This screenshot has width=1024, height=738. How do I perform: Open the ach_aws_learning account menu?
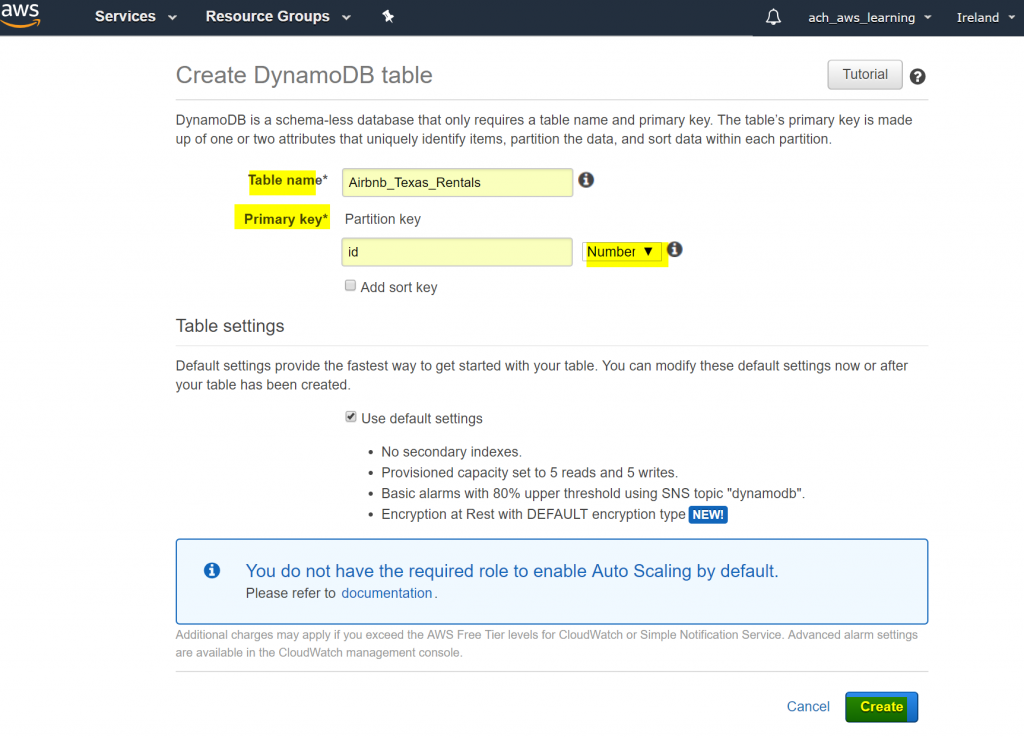(x=869, y=18)
